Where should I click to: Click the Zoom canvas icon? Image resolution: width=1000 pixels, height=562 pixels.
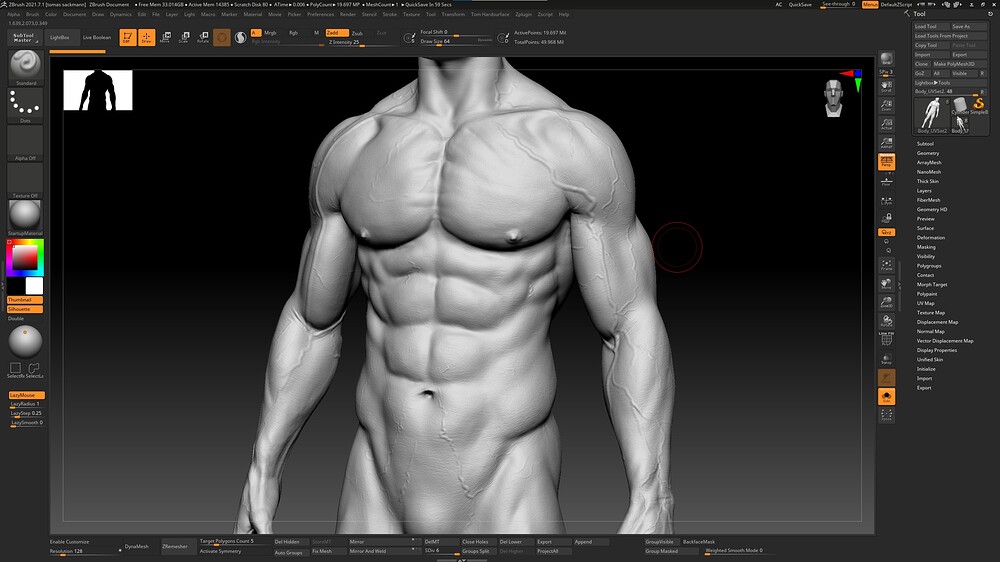886,105
